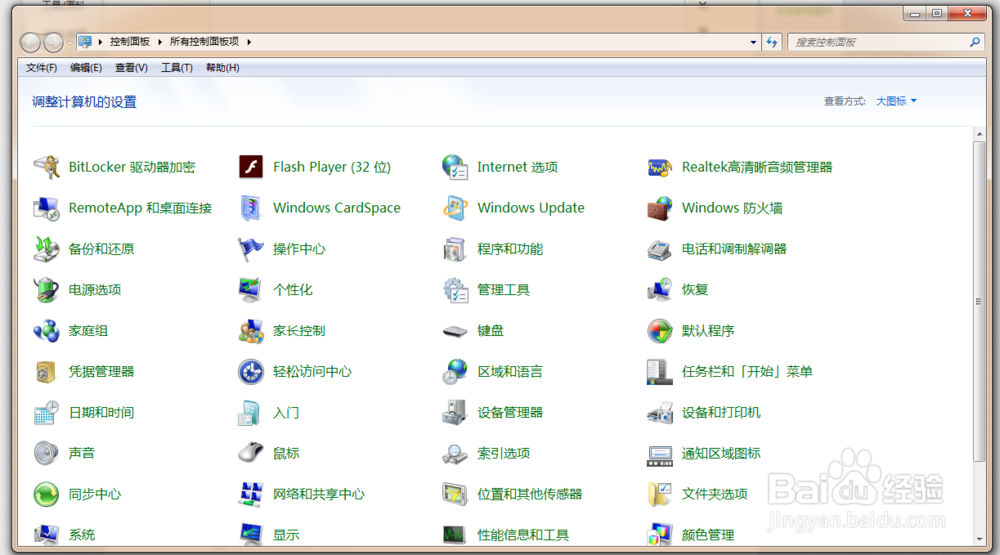Open recent pages dropdown beside Forward button
This screenshot has height=555, width=1000.
click(x=70, y=43)
